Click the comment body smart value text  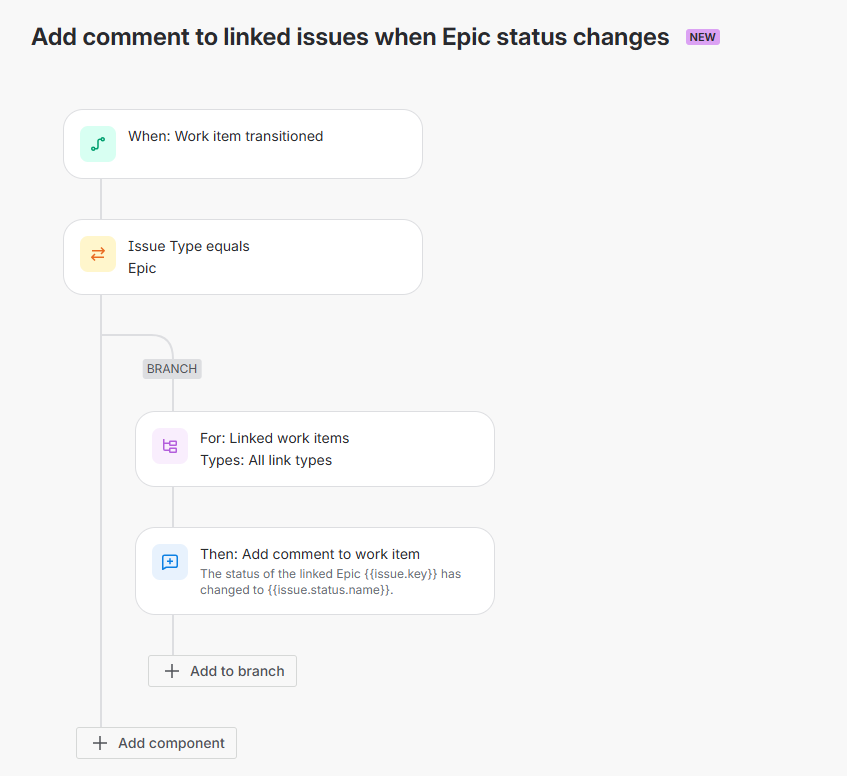(330, 582)
